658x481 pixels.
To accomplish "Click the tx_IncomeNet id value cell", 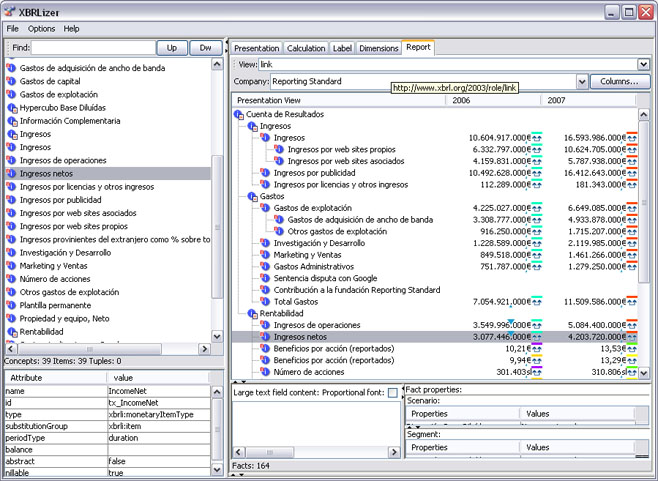I will click(159, 403).
